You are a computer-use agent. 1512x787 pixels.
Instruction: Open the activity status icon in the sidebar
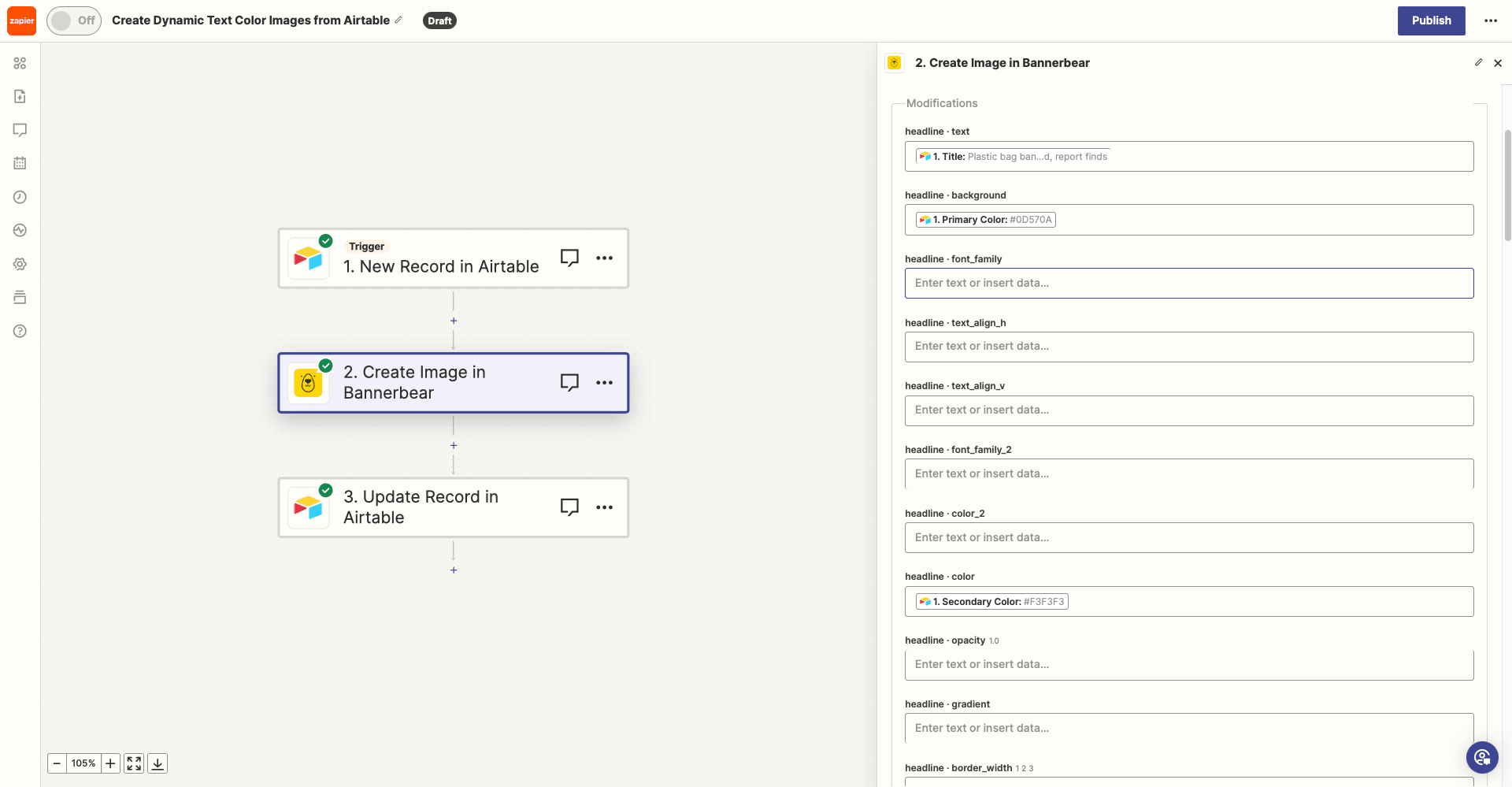click(20, 230)
